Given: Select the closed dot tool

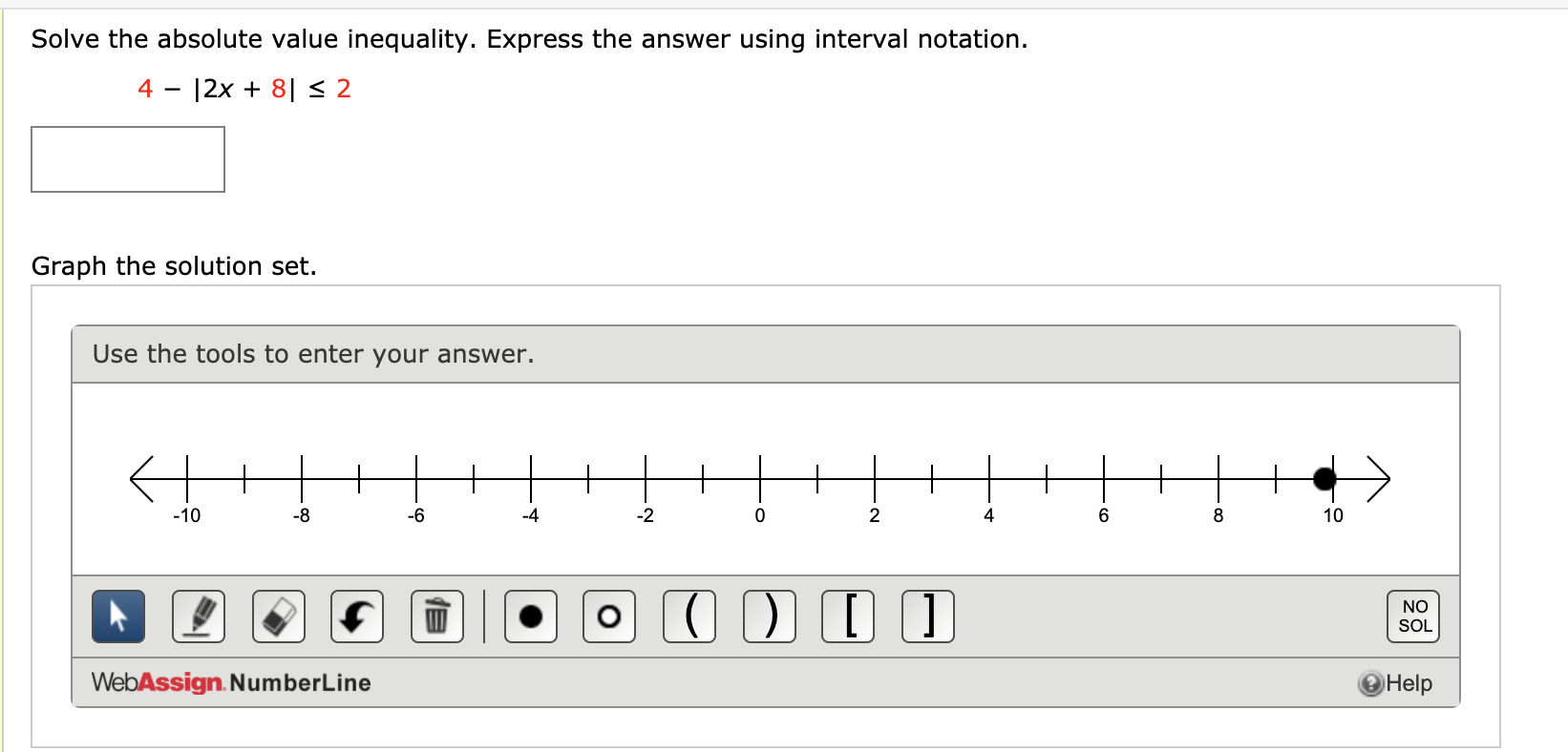Looking at the screenshot, I should [x=530, y=616].
